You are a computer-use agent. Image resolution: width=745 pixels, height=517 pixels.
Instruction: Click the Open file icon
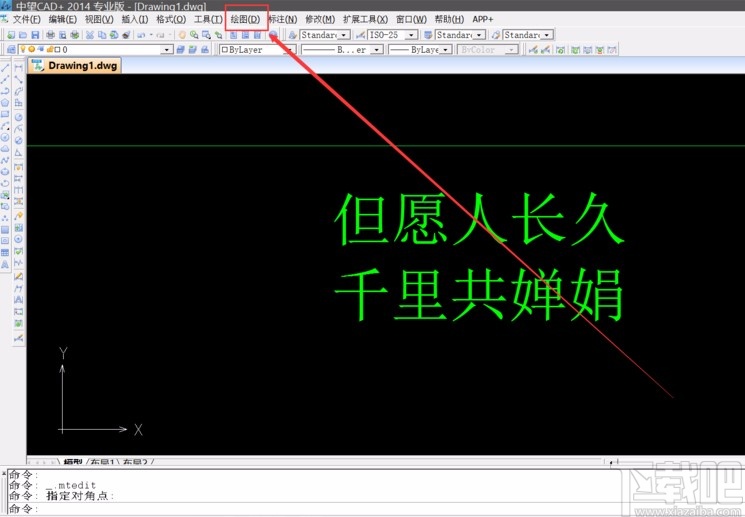coord(23,35)
